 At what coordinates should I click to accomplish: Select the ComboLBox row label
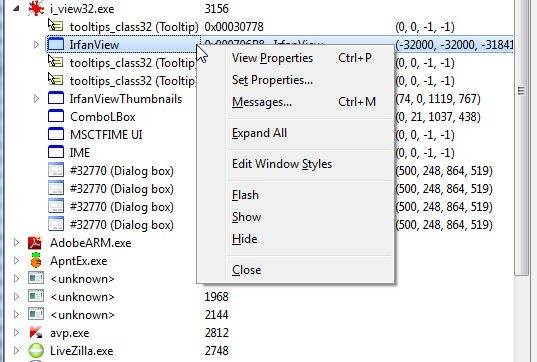tap(102, 117)
